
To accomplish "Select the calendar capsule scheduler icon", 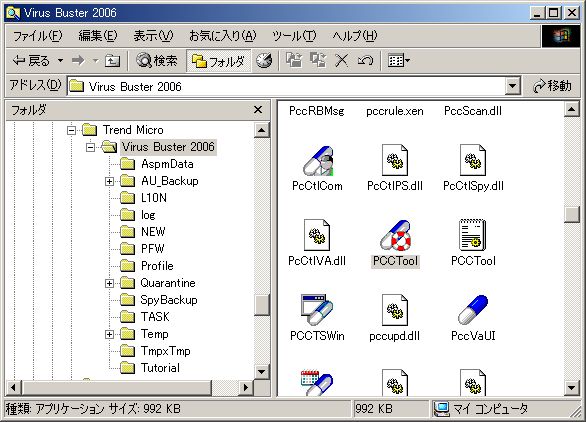I will tap(317, 382).
